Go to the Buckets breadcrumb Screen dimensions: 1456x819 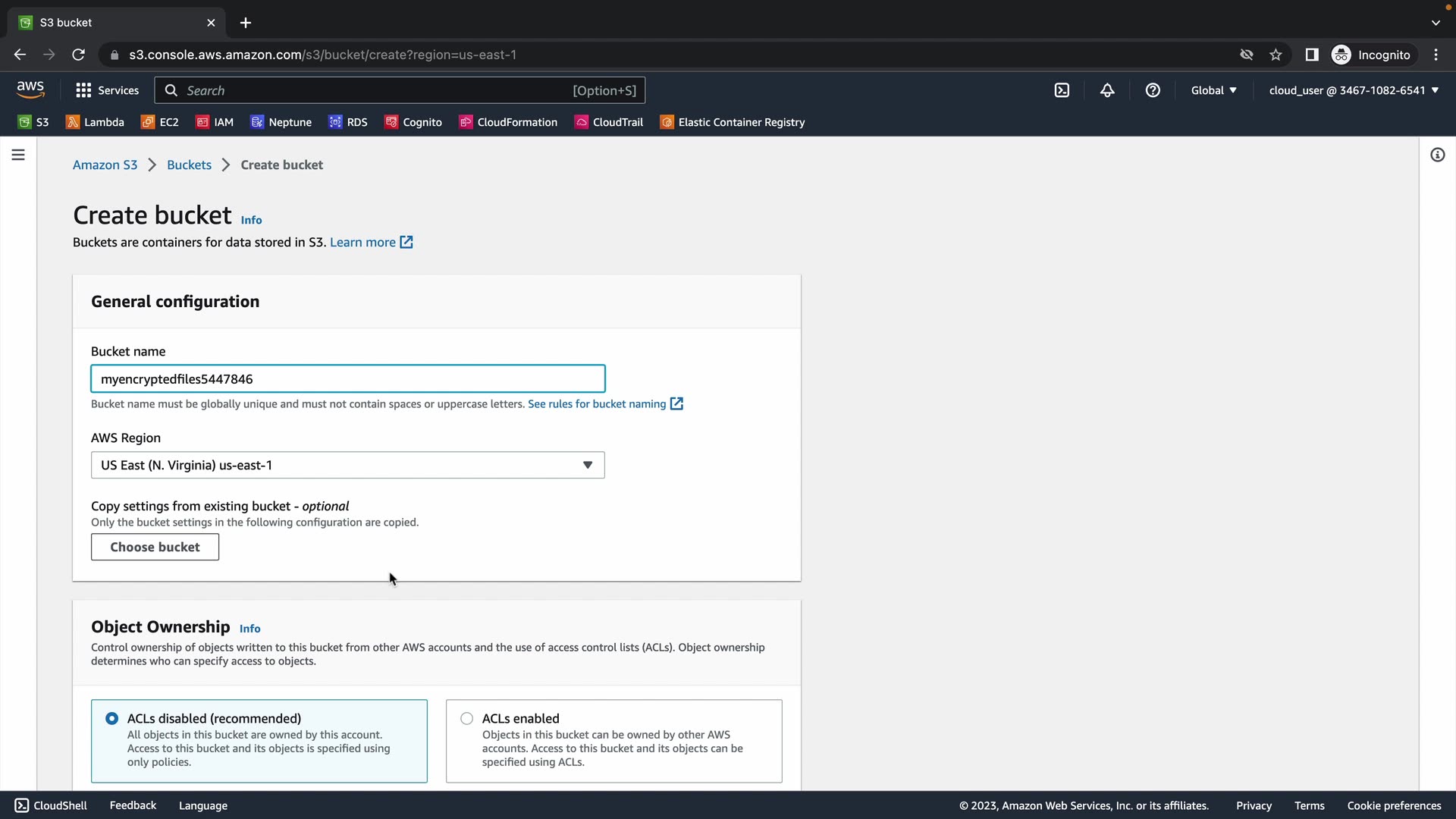pyautogui.click(x=189, y=165)
